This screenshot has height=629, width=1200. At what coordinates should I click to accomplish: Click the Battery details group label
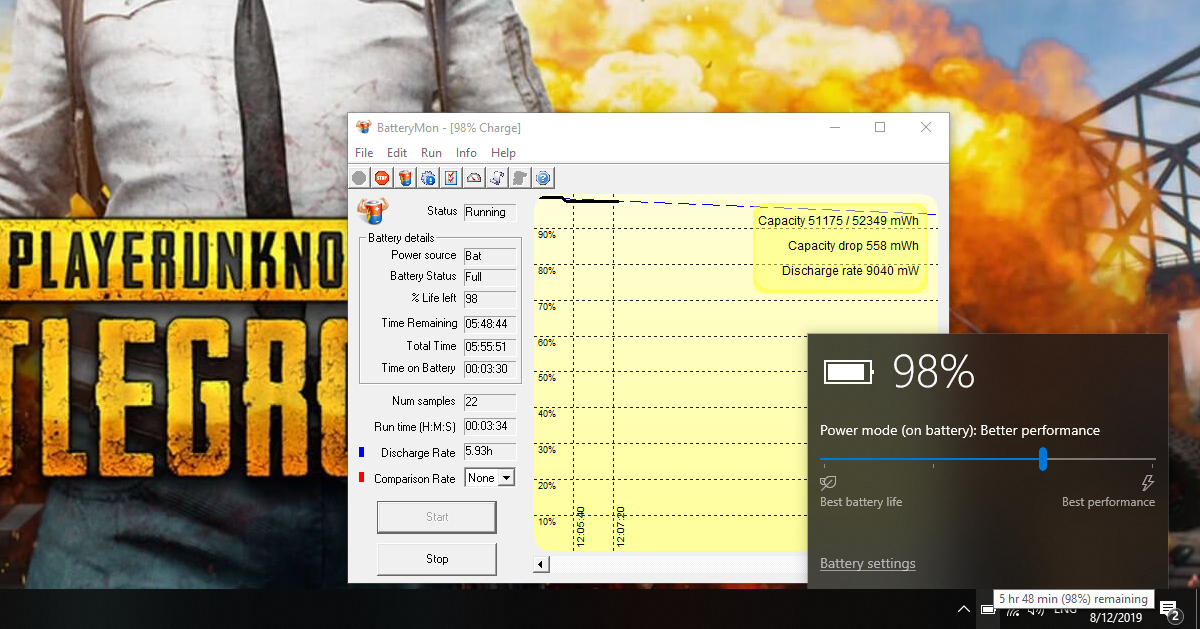pos(401,238)
